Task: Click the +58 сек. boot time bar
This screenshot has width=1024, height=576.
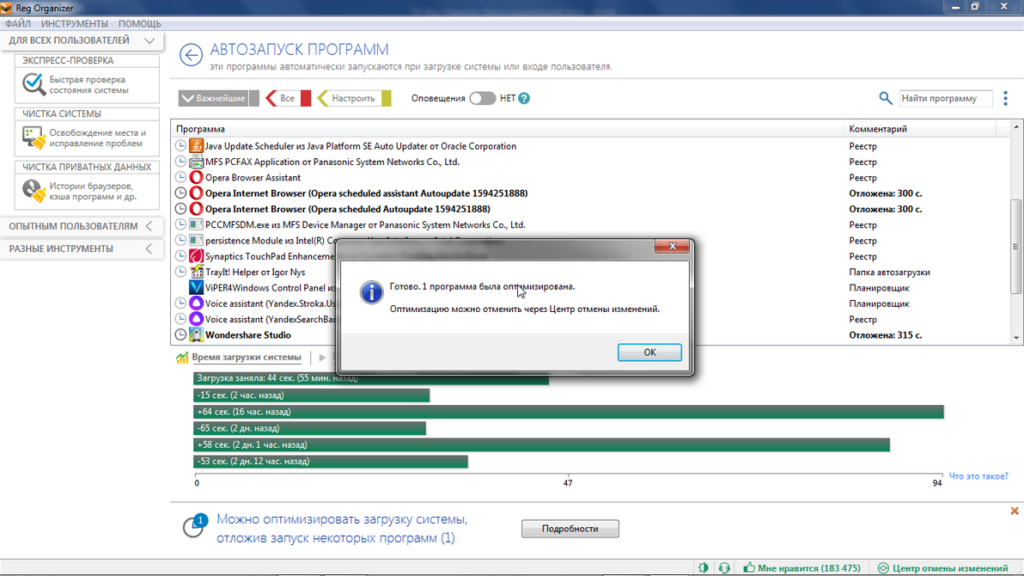Action: pos(541,445)
